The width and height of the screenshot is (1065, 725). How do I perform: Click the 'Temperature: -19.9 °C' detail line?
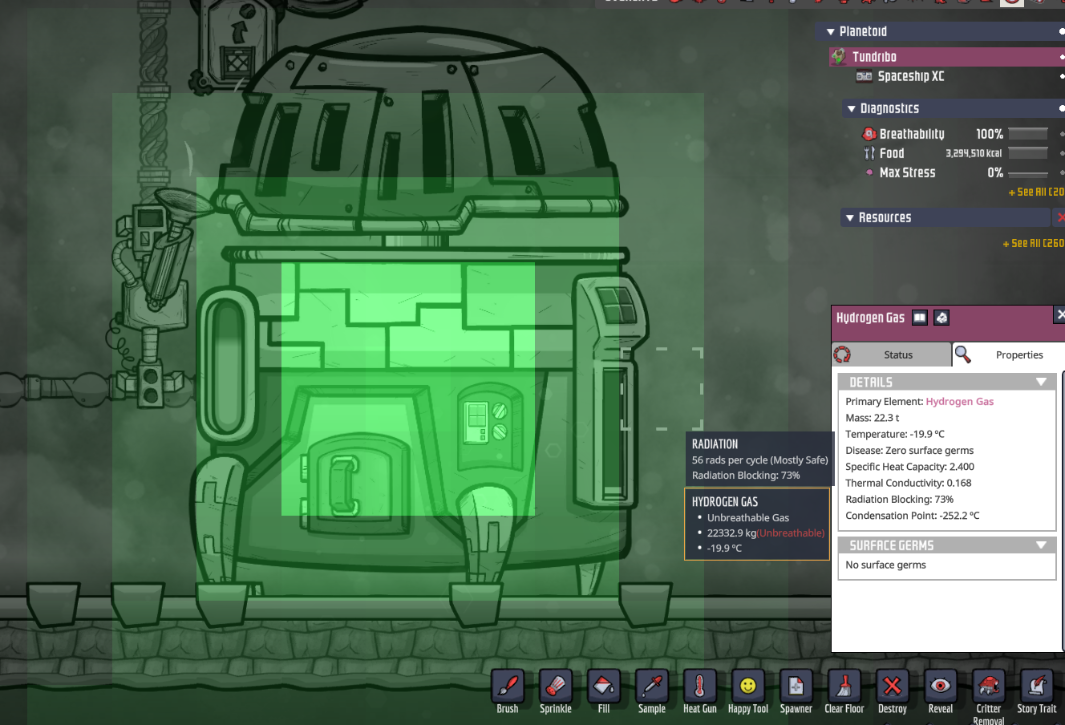[895, 434]
